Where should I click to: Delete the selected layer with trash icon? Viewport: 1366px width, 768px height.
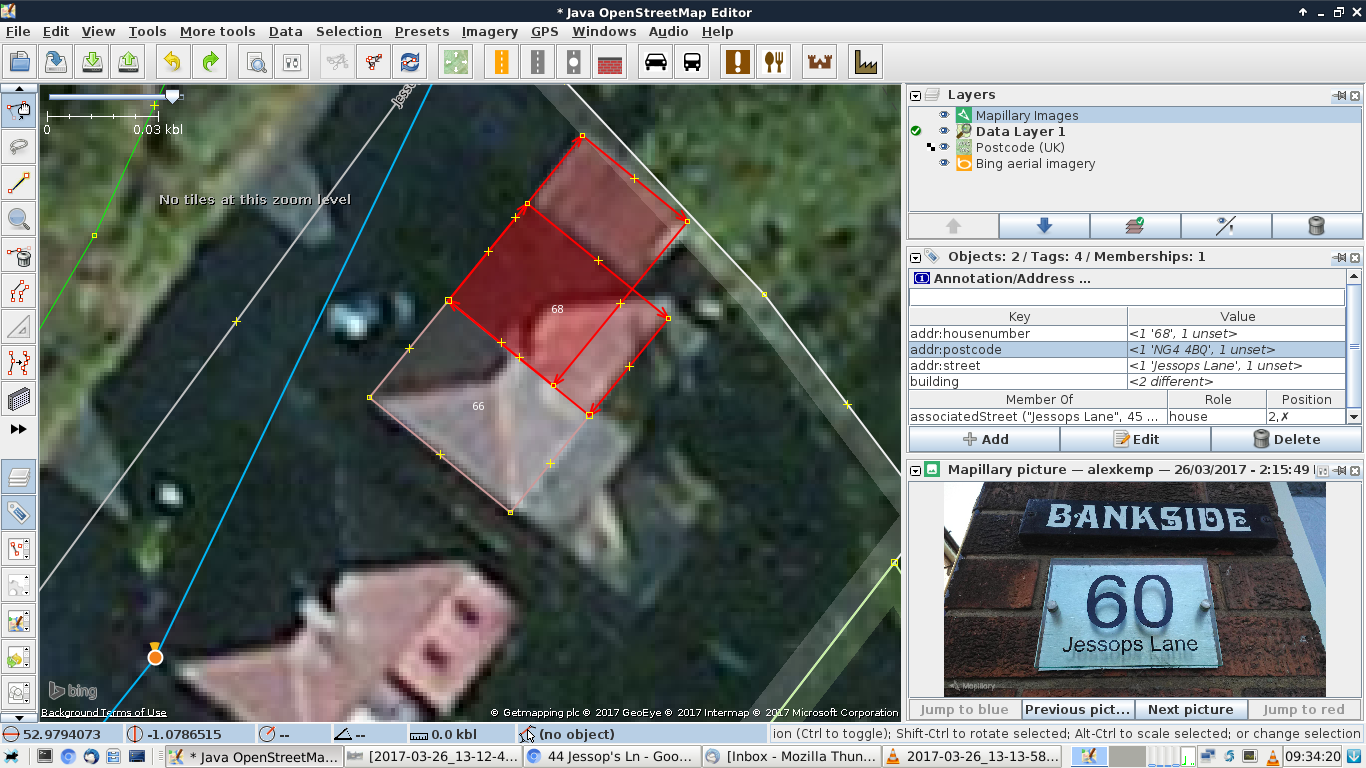point(1316,226)
